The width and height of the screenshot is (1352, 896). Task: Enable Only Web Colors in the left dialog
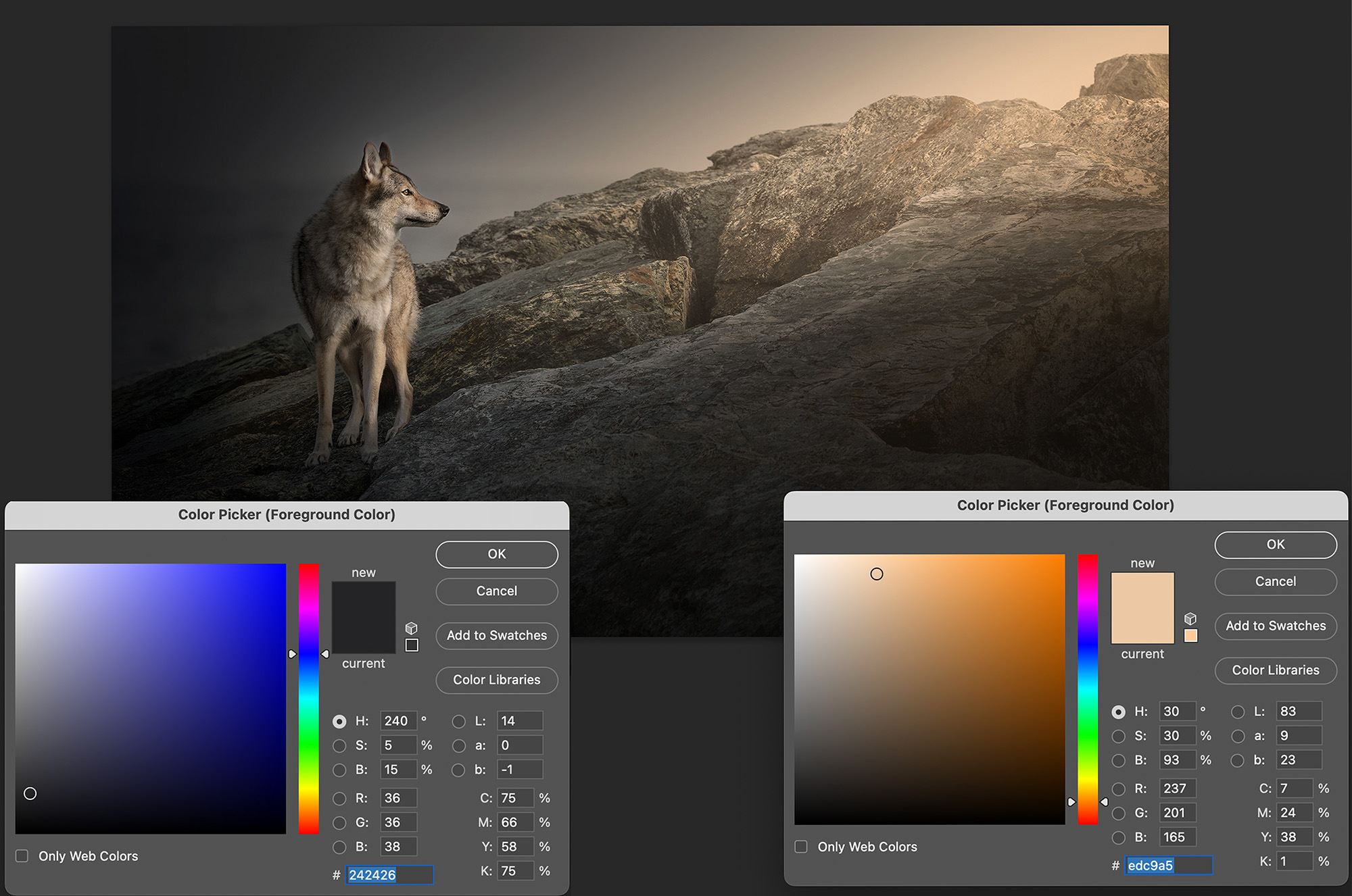[22, 856]
